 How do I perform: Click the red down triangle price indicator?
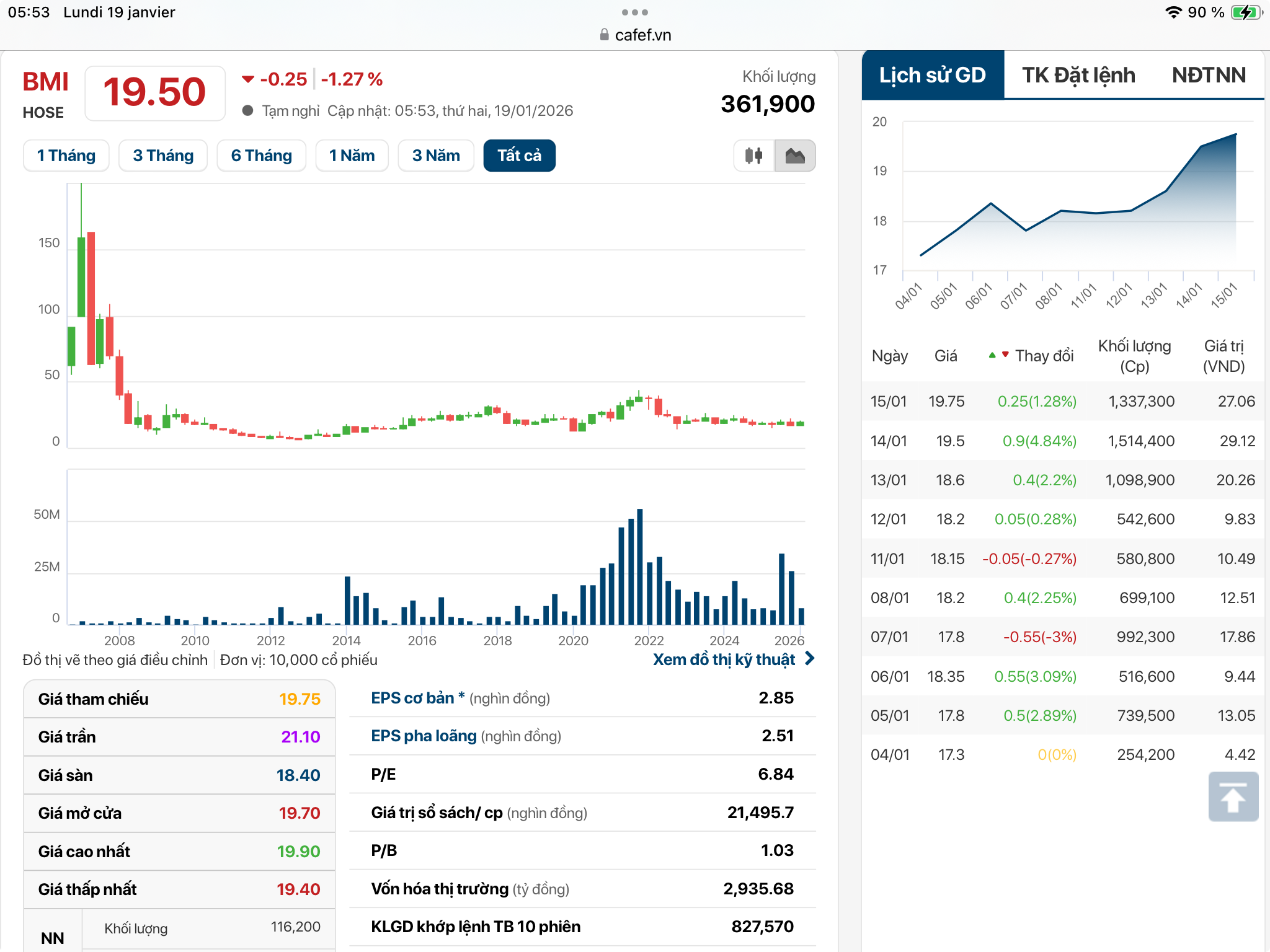(248, 79)
